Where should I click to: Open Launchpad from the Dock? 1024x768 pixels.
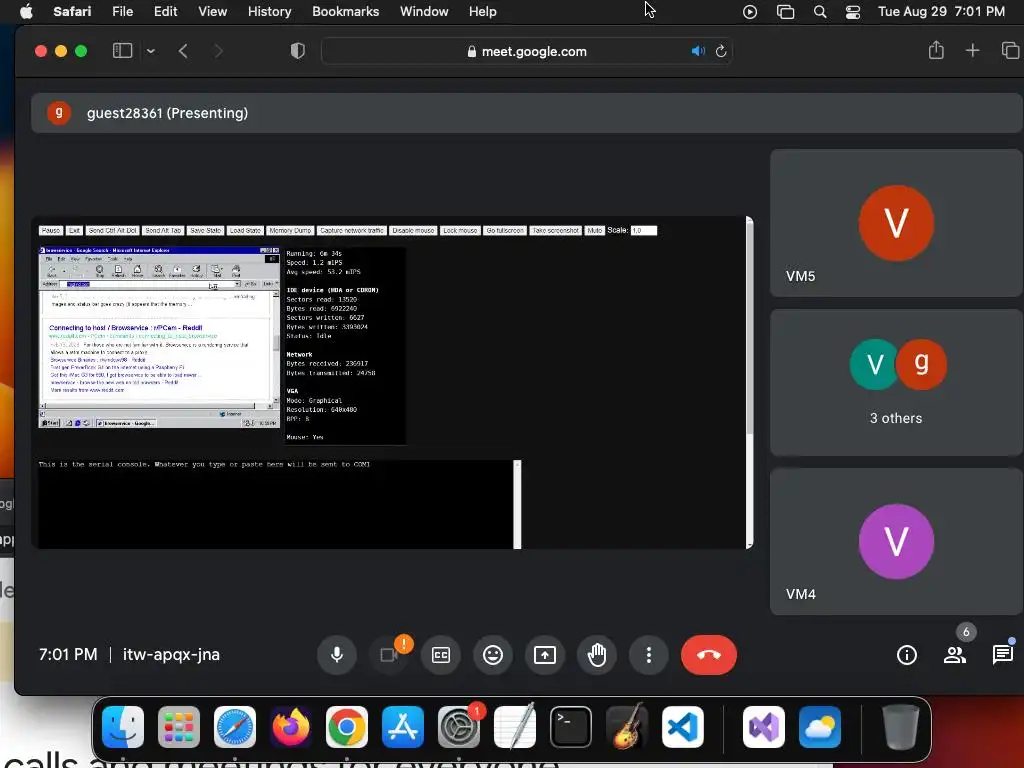pyautogui.click(x=179, y=727)
